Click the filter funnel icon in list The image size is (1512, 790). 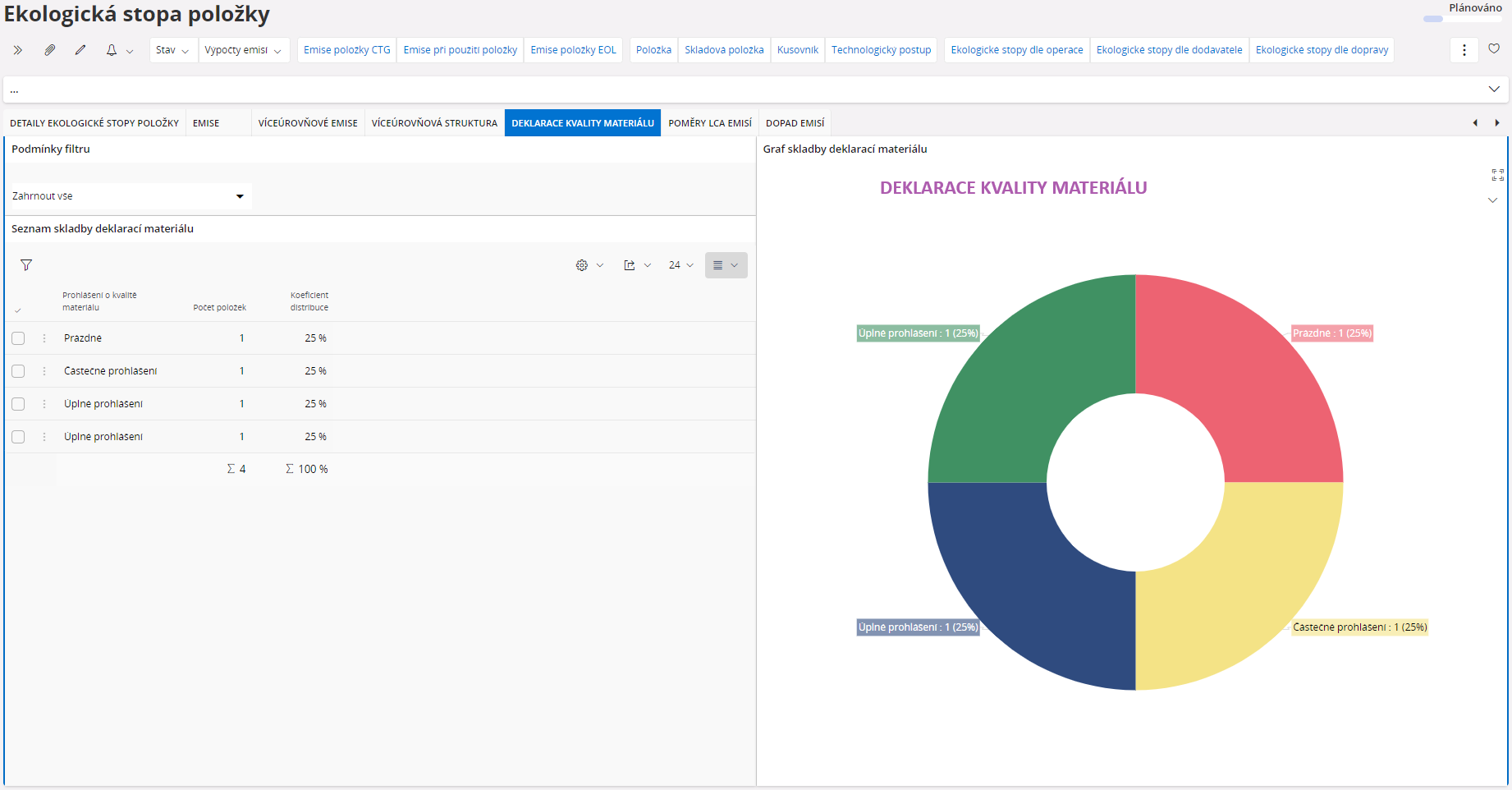26,265
